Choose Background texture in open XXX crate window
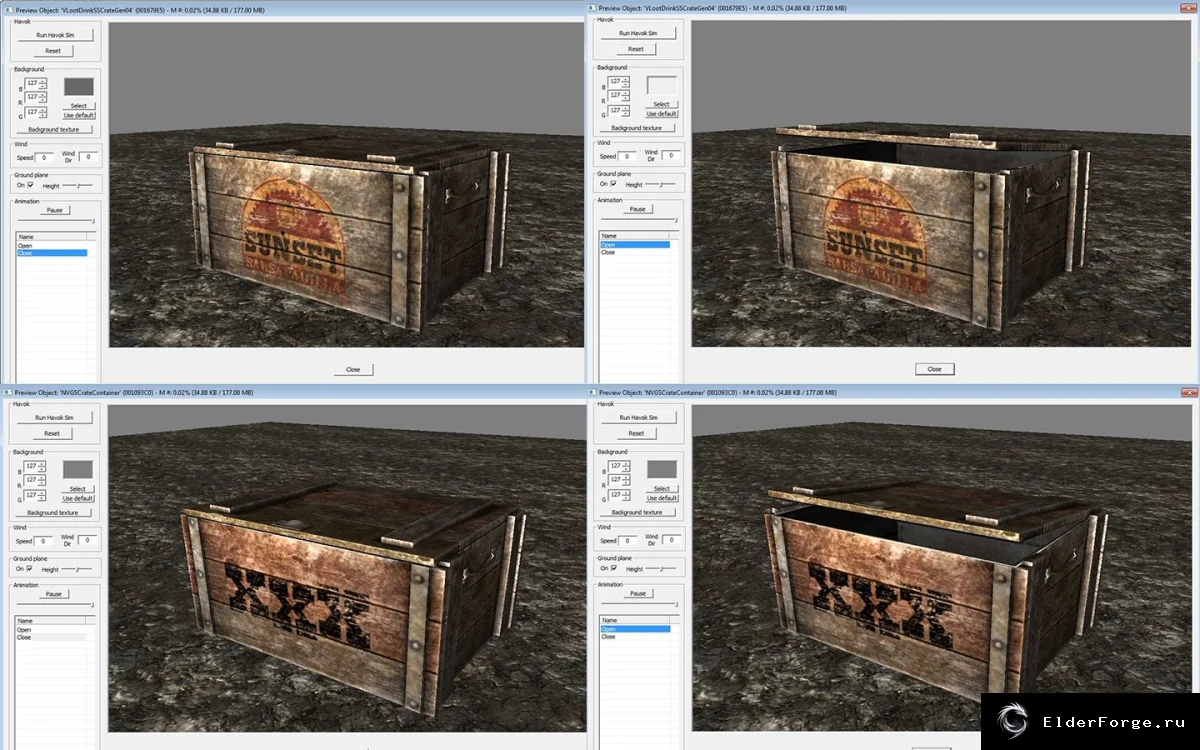Screen dimensions: 1200x750 click(637, 512)
